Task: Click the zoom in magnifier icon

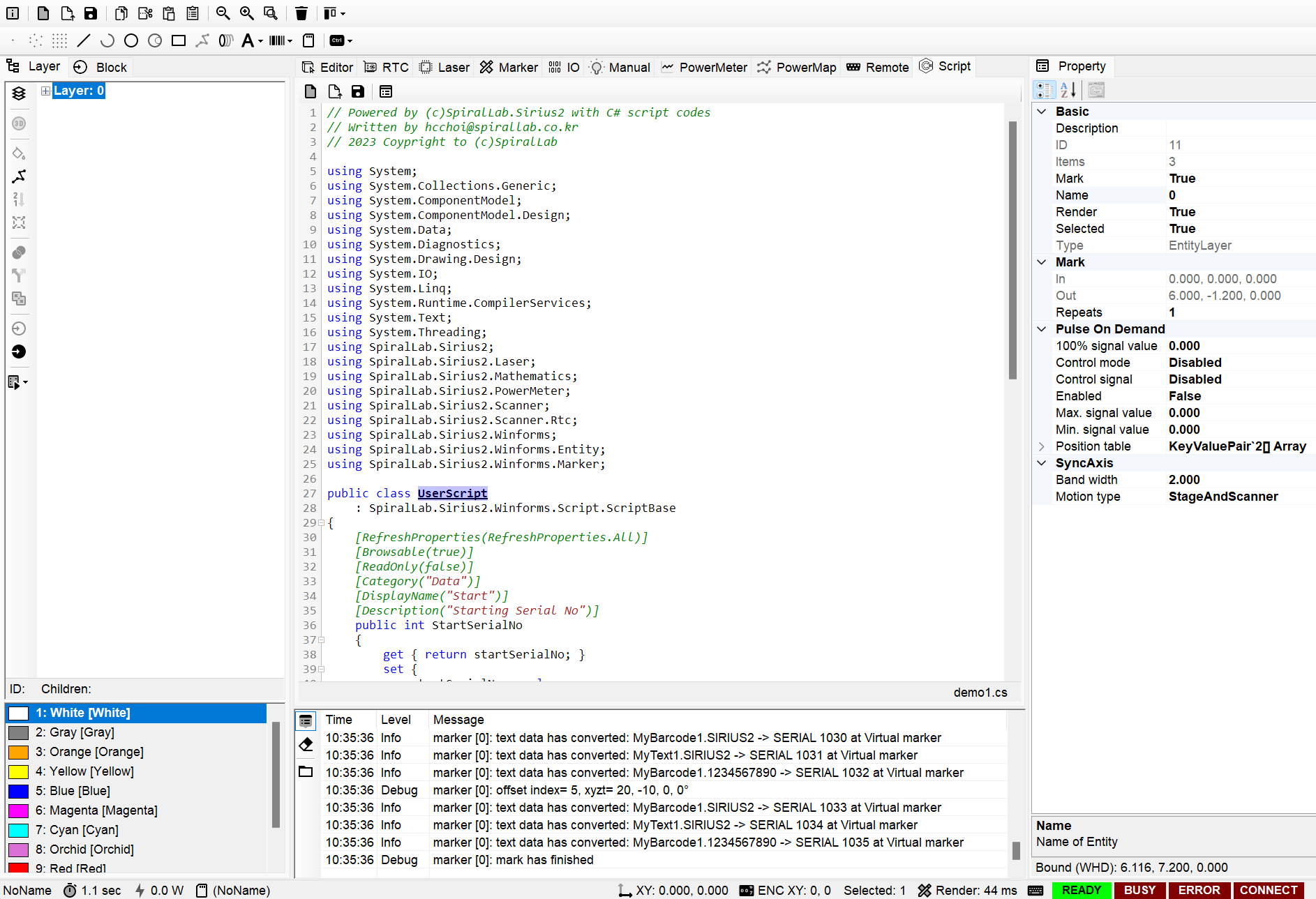Action: (x=247, y=13)
